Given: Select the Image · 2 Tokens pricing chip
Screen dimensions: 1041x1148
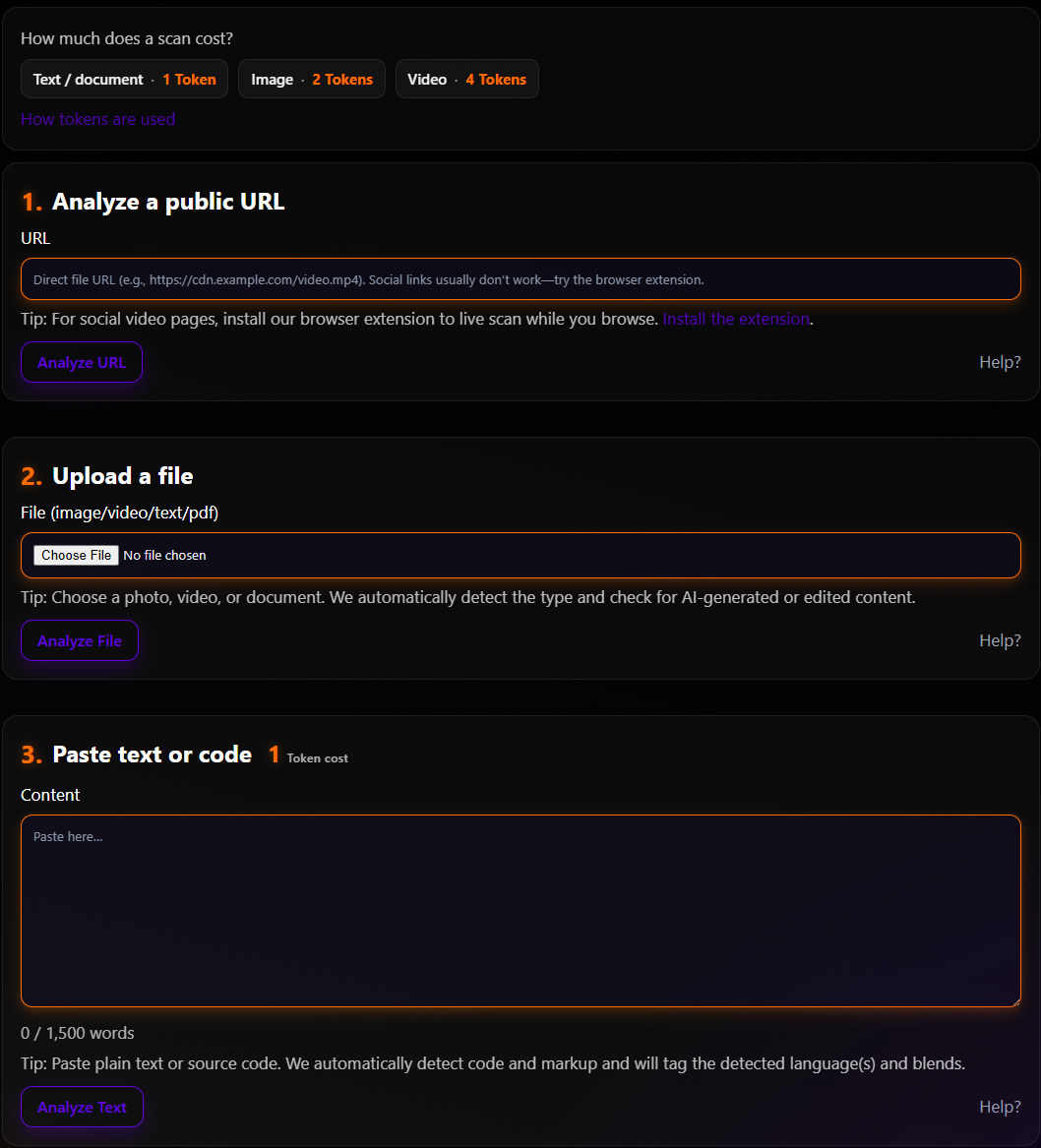Looking at the screenshot, I should [311, 79].
